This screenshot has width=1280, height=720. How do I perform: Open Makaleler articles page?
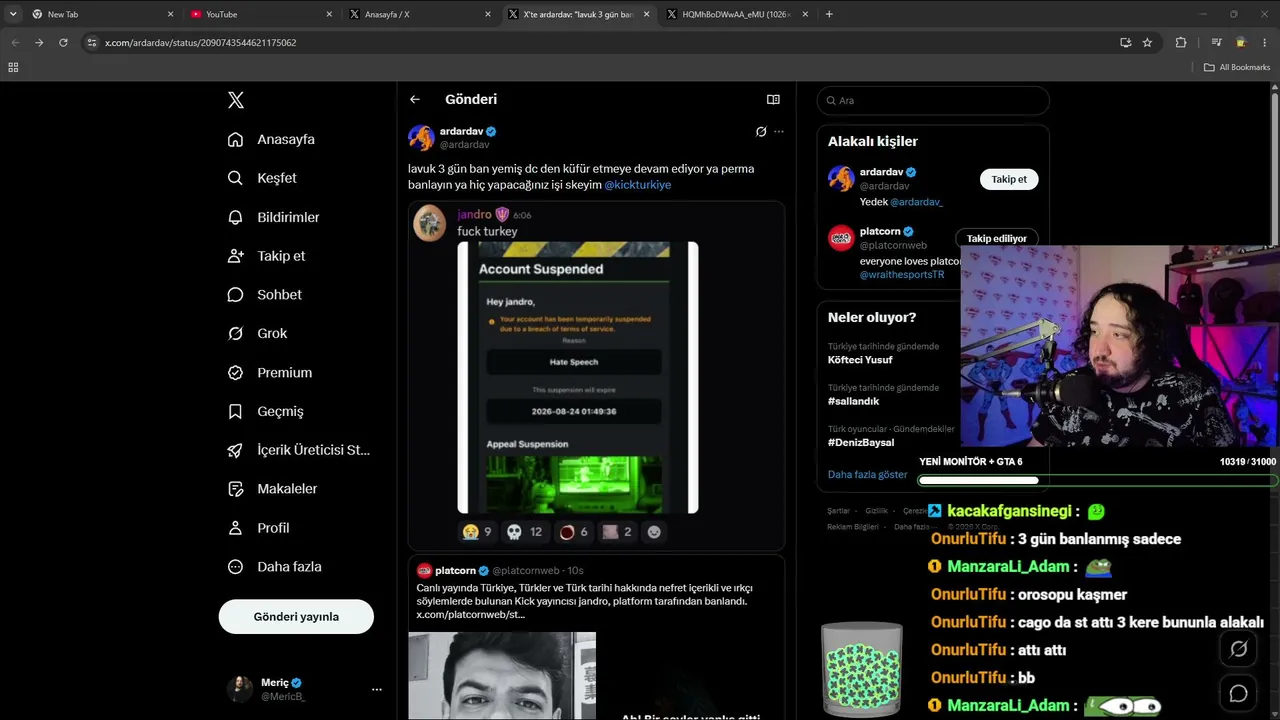tap(272, 489)
